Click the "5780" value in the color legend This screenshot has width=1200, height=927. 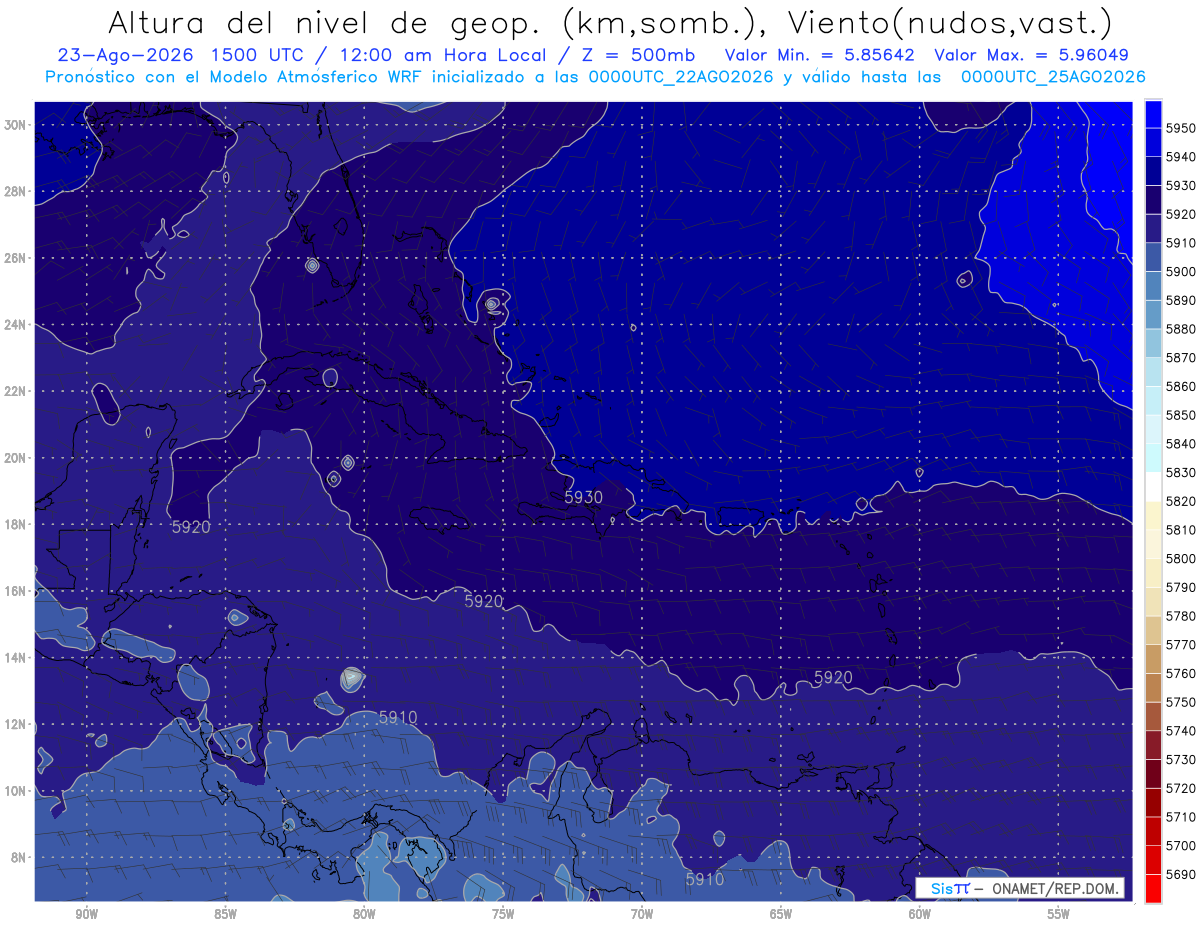tap(1180, 616)
